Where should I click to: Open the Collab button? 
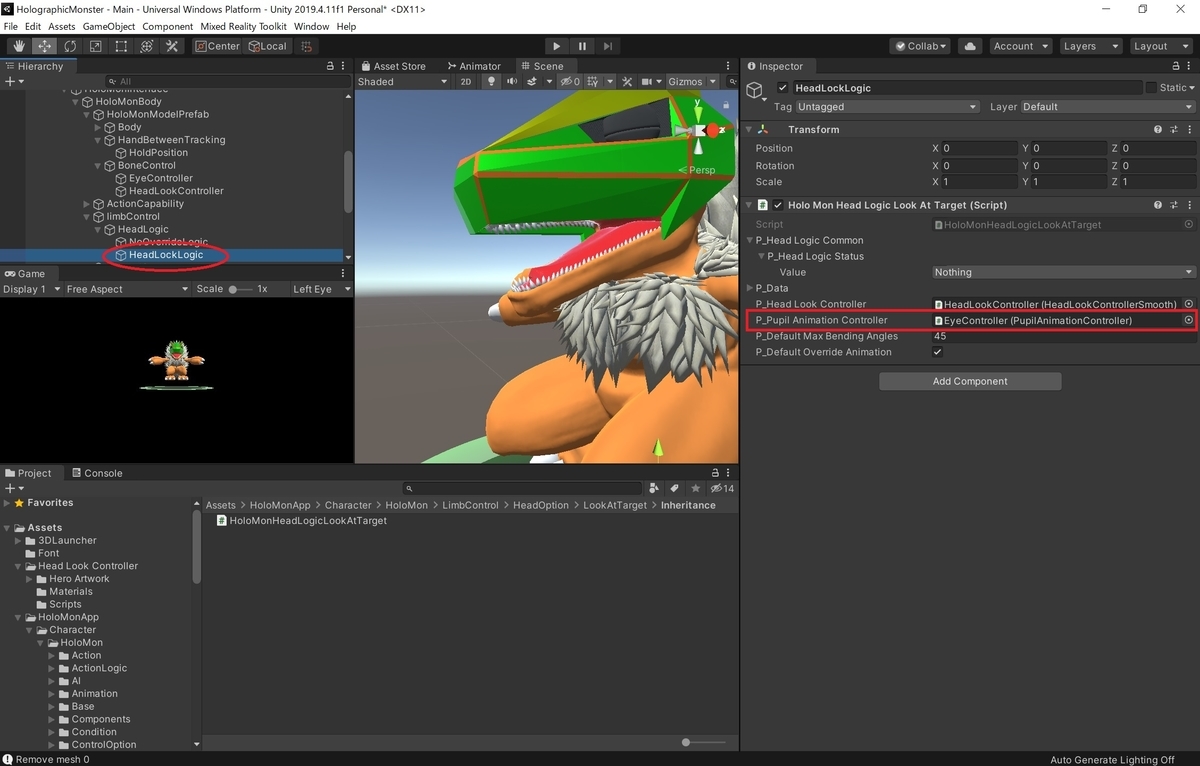(920, 46)
